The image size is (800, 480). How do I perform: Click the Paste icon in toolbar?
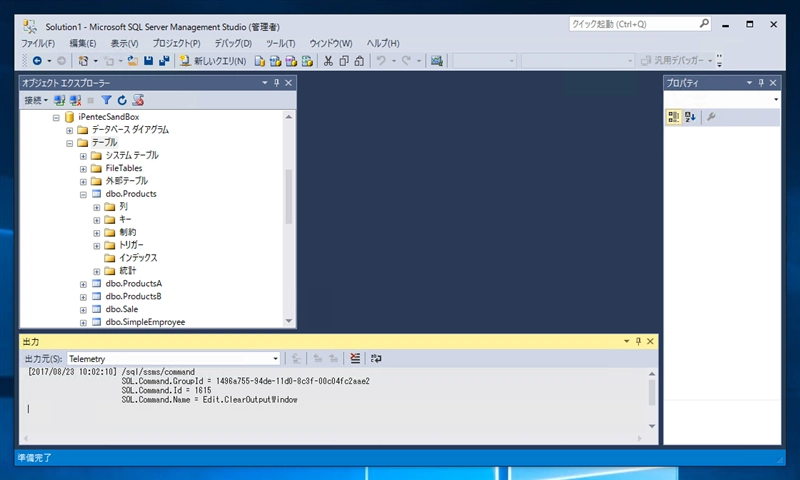pos(359,61)
